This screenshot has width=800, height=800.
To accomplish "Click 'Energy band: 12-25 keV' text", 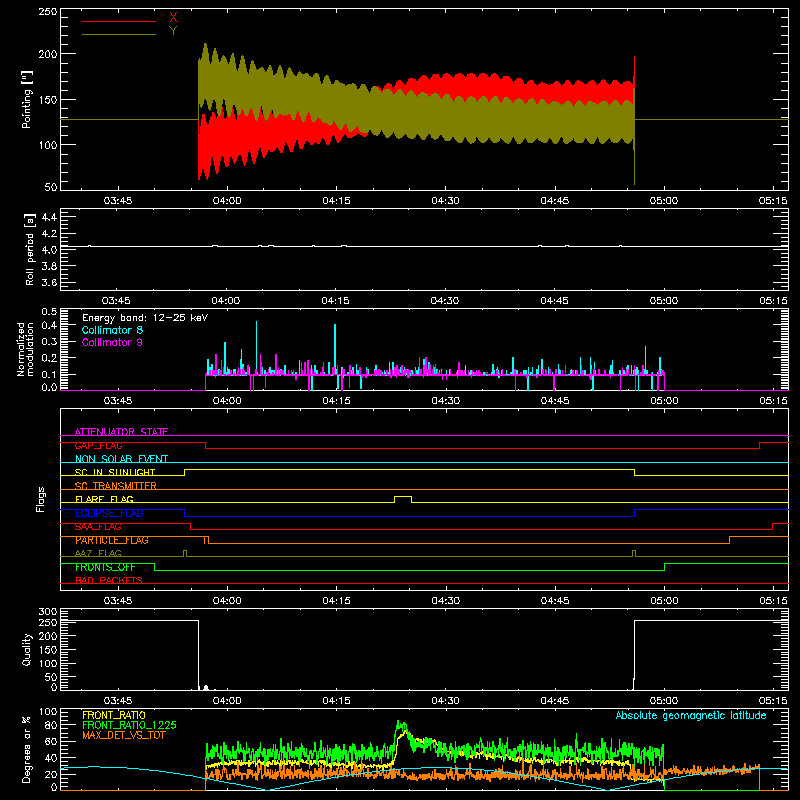I will [145, 318].
